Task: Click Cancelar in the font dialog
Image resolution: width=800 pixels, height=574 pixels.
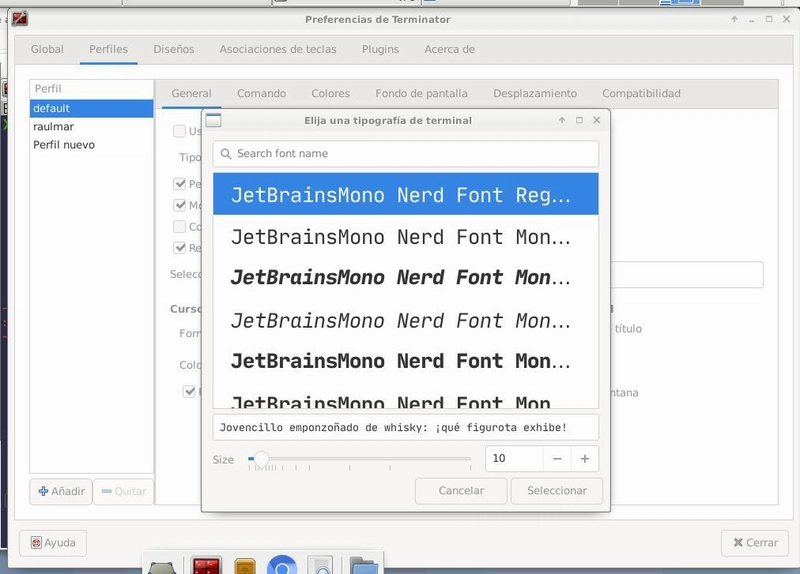Action: click(x=461, y=491)
